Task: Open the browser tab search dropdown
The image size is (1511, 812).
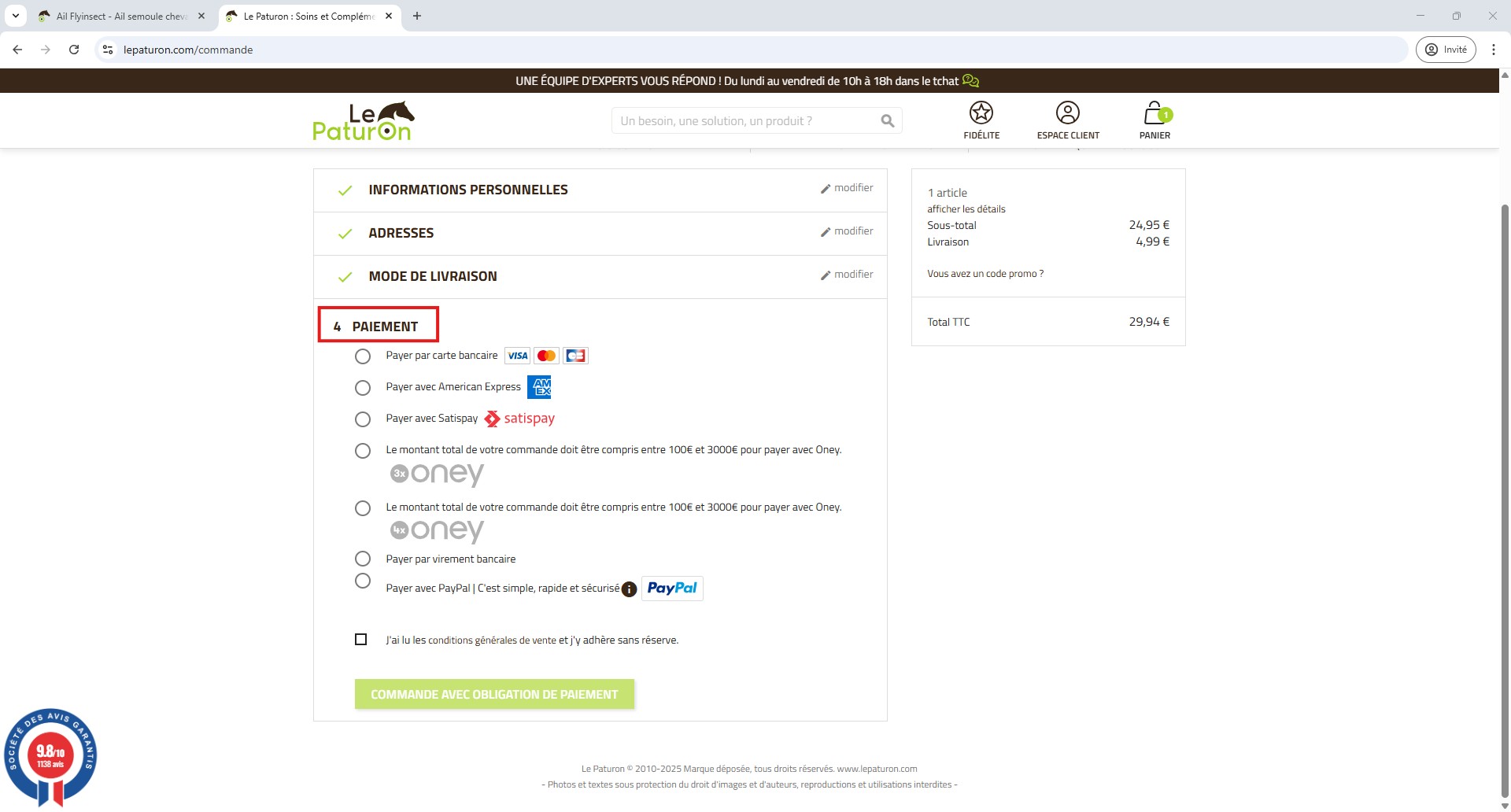Action: [x=16, y=16]
